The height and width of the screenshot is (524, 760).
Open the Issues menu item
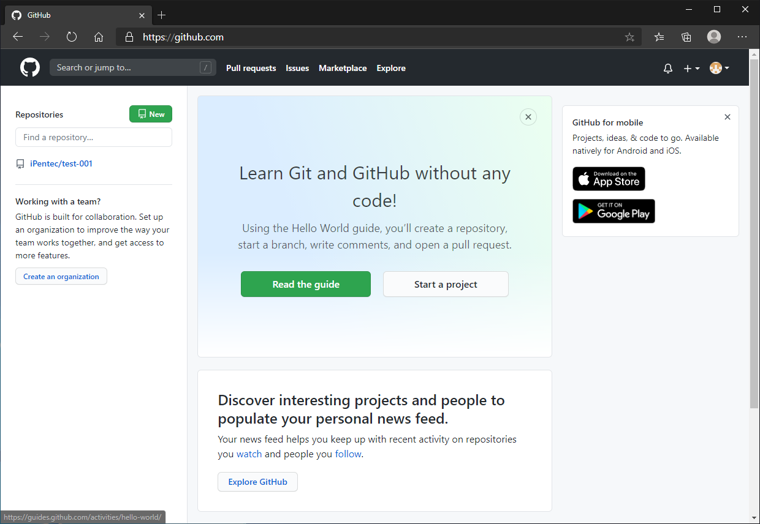pyautogui.click(x=297, y=68)
